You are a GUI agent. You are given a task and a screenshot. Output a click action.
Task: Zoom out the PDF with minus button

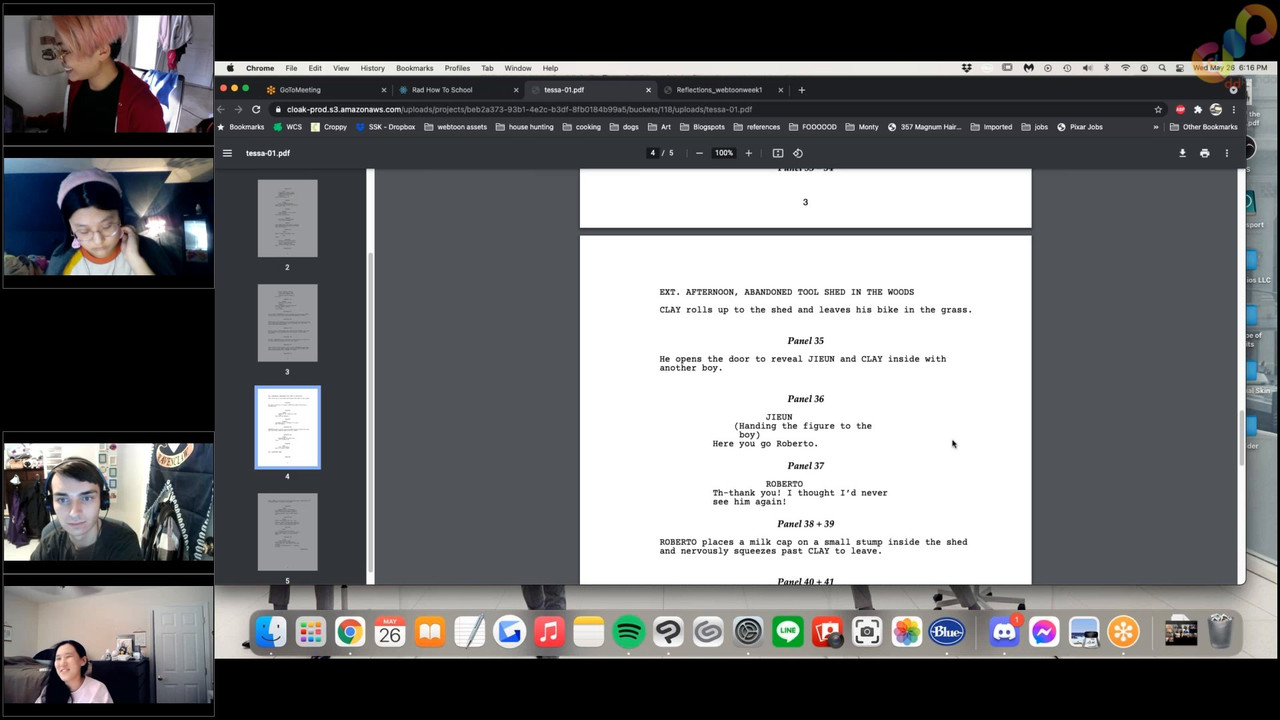click(x=699, y=153)
